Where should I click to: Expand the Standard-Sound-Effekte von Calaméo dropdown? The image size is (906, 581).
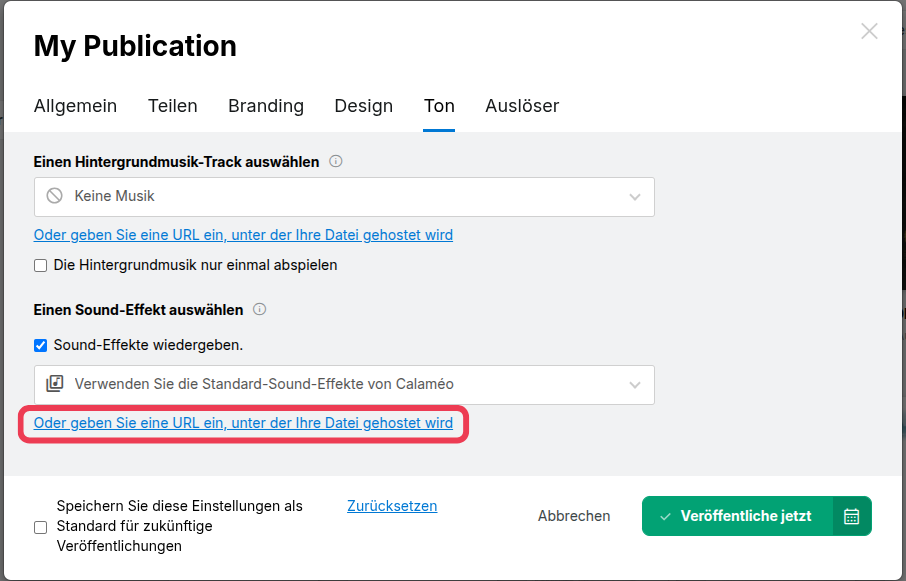pyautogui.click(x=344, y=385)
